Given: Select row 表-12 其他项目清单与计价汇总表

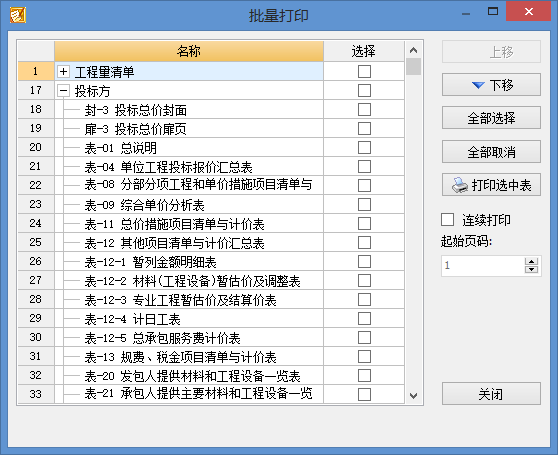Looking at the screenshot, I should point(189,243).
